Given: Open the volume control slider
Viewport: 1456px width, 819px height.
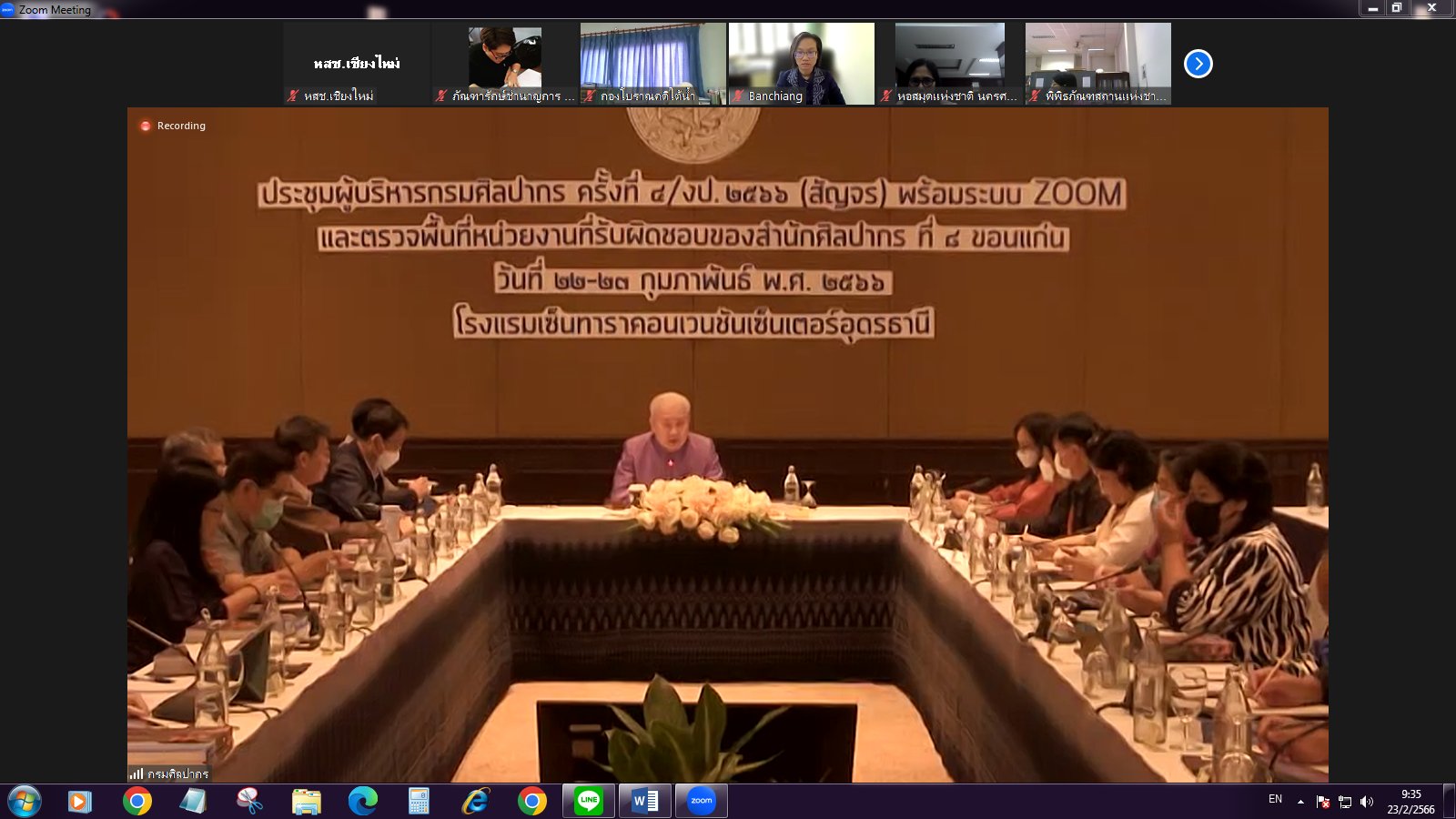Looking at the screenshot, I should click(x=1368, y=803).
